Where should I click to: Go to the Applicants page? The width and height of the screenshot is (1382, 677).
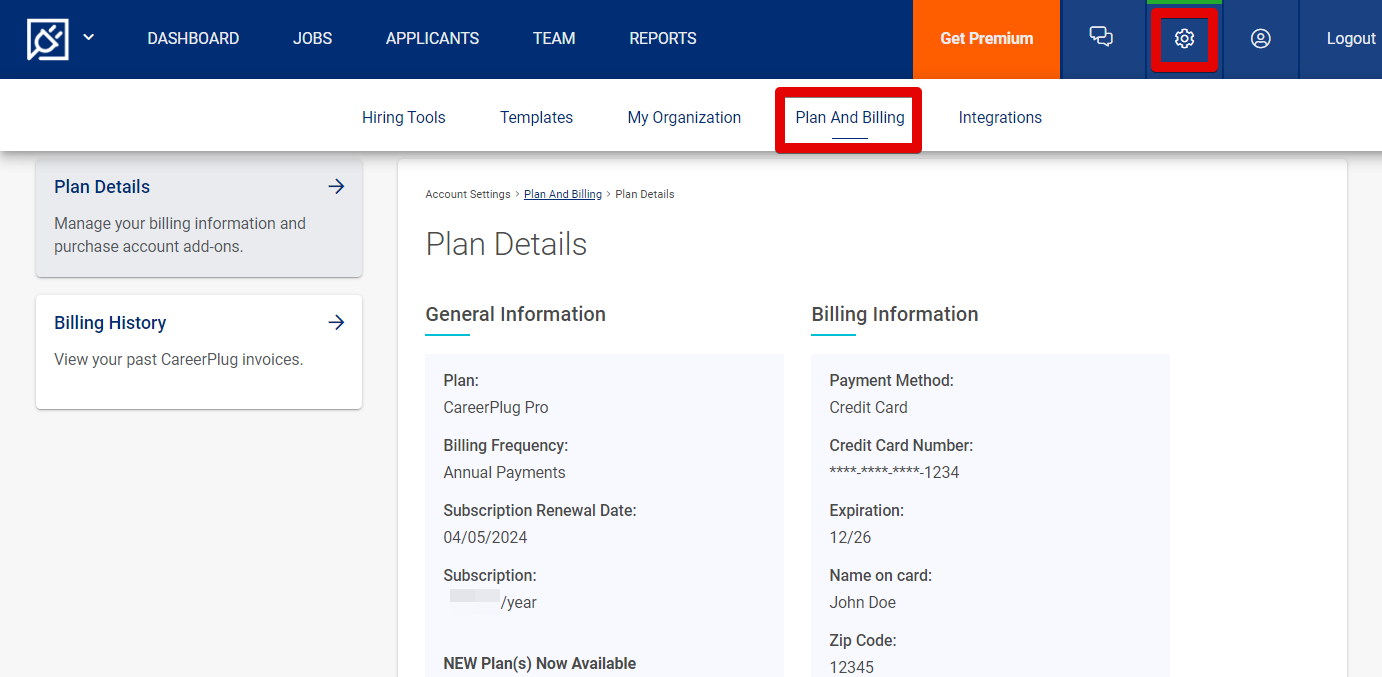[432, 38]
